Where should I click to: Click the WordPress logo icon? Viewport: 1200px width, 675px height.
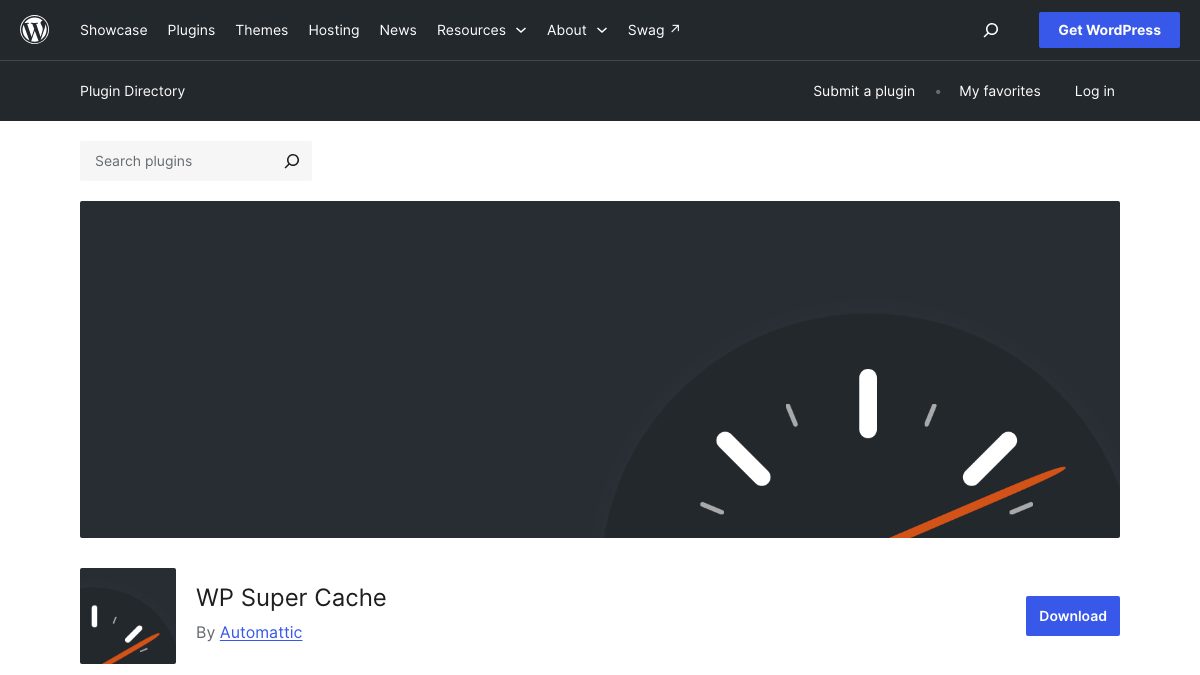pyautogui.click(x=34, y=30)
